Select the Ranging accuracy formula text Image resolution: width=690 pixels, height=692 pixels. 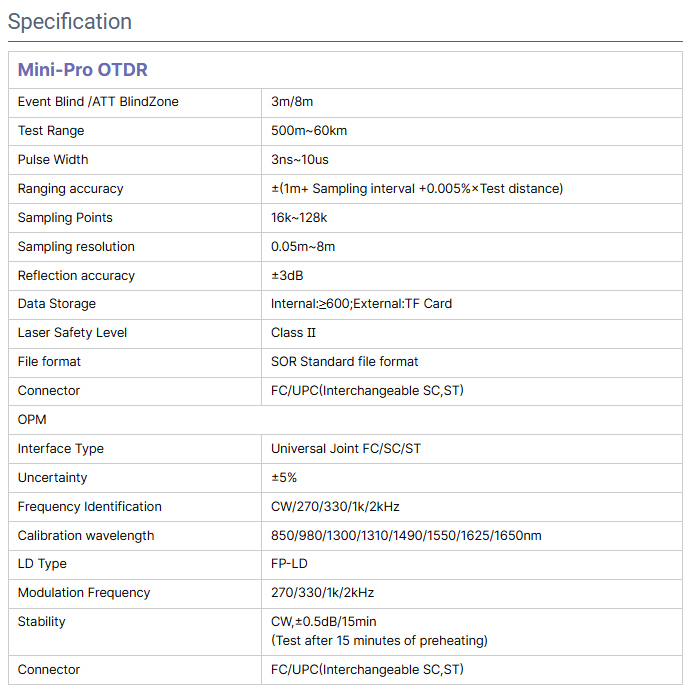(x=417, y=189)
